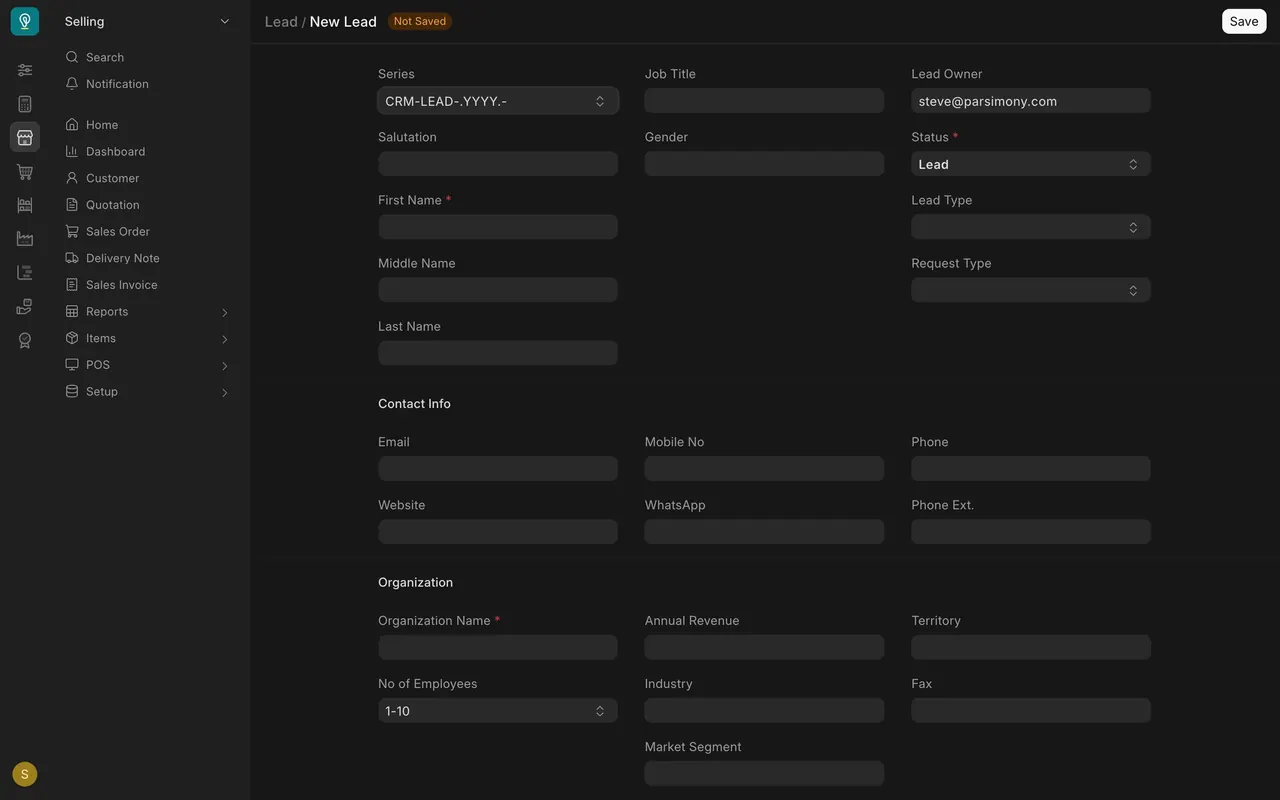1280x800 pixels.
Task: Open the user avatar labeled S
Action: tap(25, 774)
